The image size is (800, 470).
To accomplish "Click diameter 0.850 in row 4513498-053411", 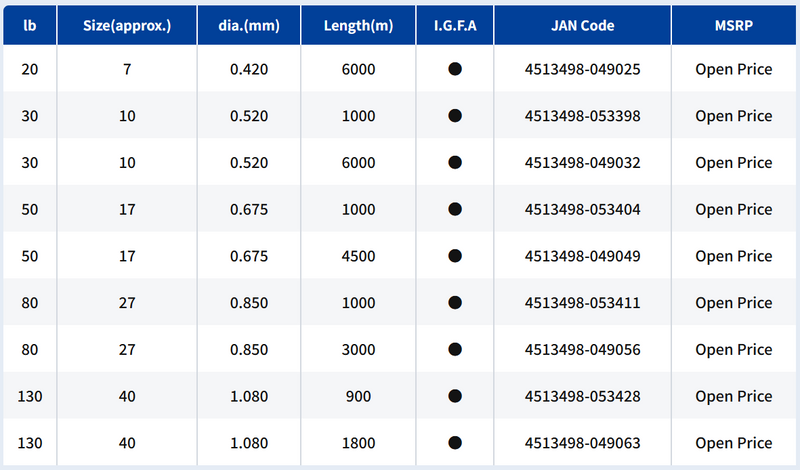I will pos(249,303).
